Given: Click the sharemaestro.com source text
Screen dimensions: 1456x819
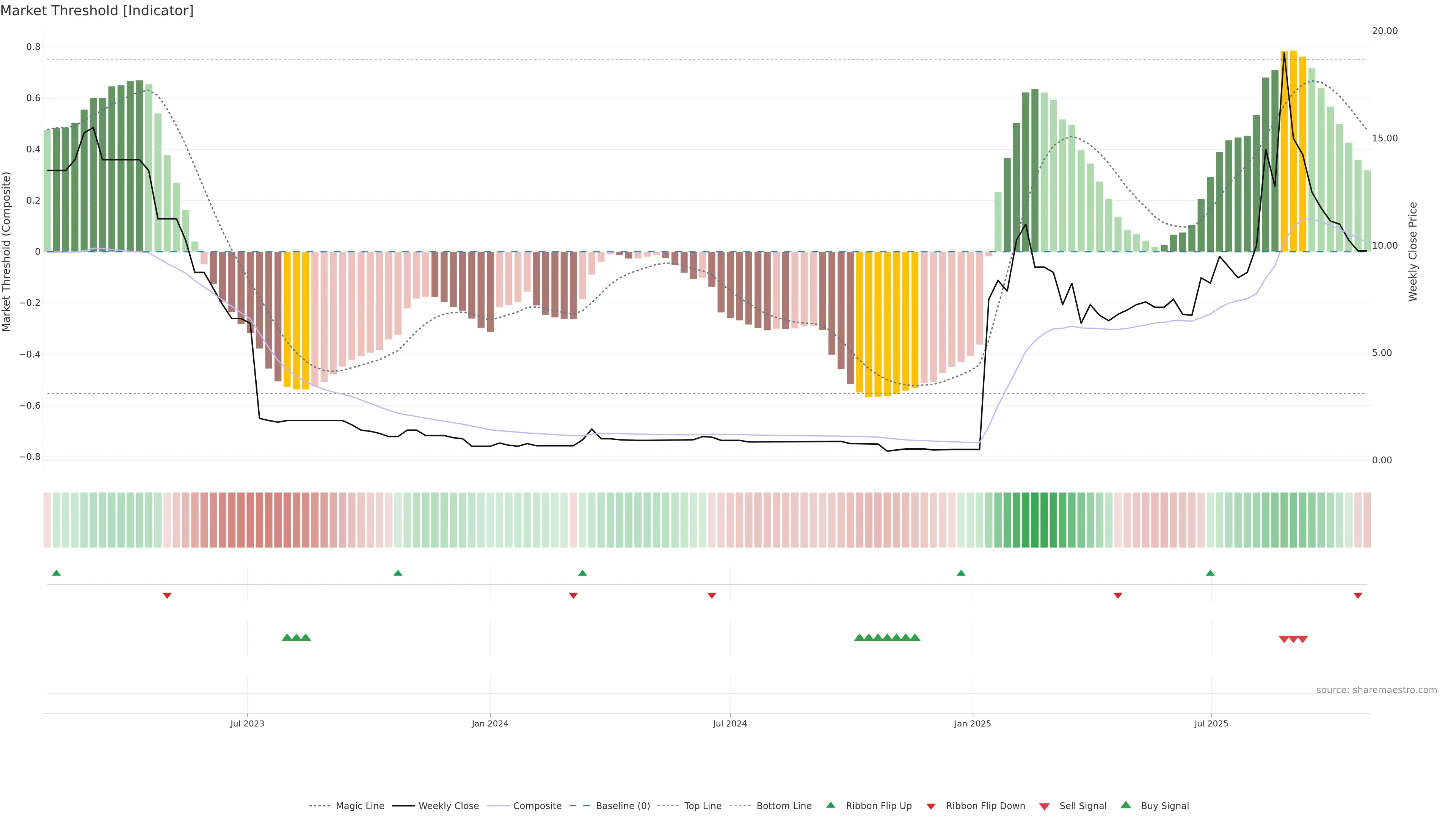Looking at the screenshot, I should coord(1376,690).
